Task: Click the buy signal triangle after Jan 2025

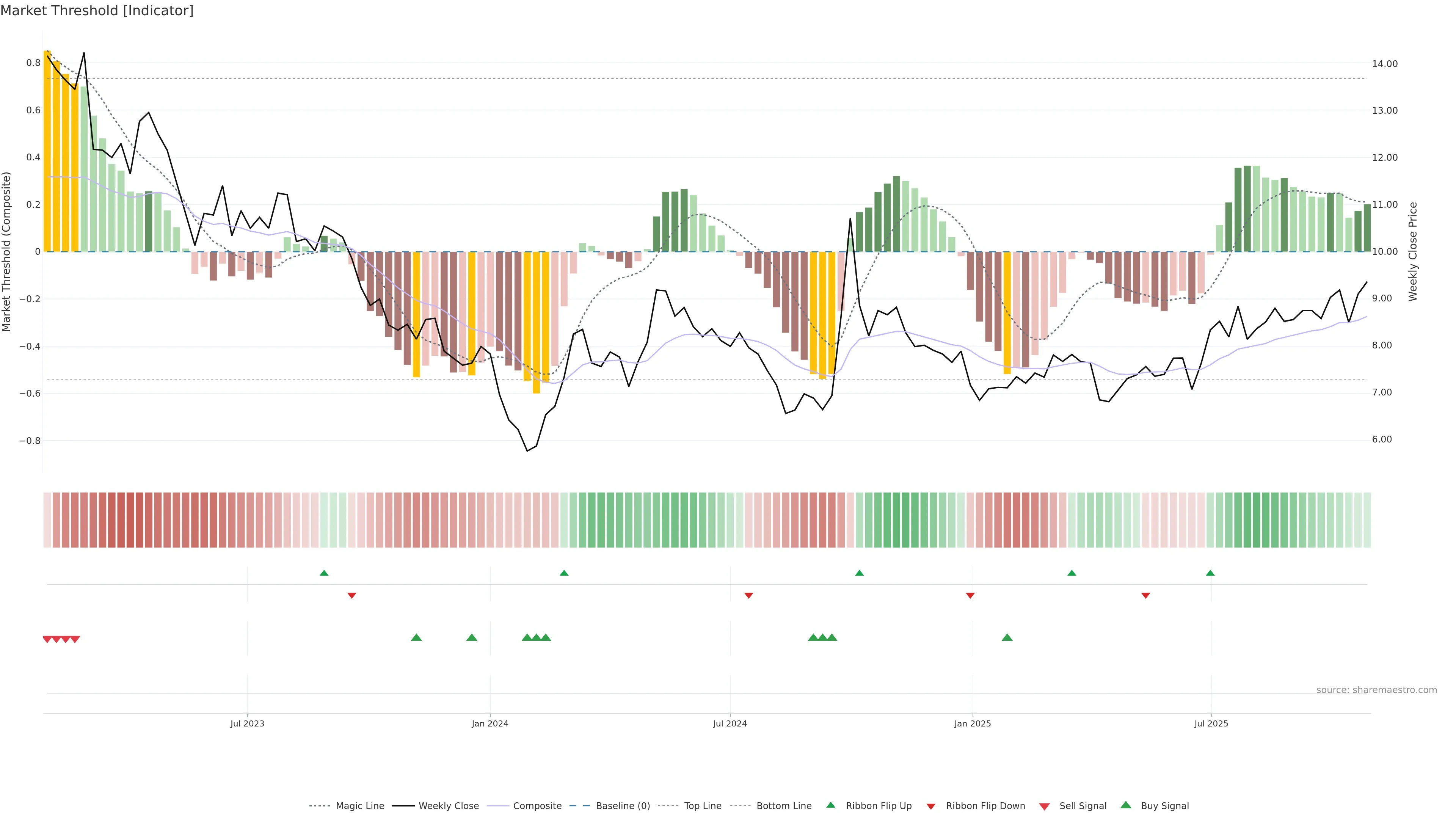Action: [1007, 637]
